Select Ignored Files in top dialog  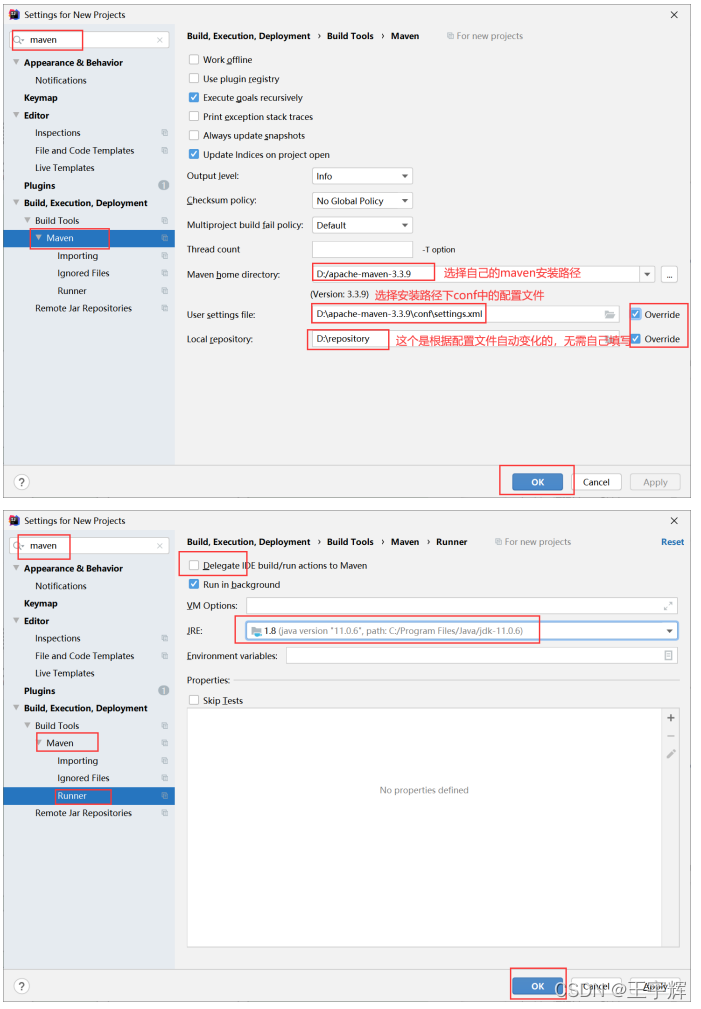pyautogui.click(x=83, y=273)
